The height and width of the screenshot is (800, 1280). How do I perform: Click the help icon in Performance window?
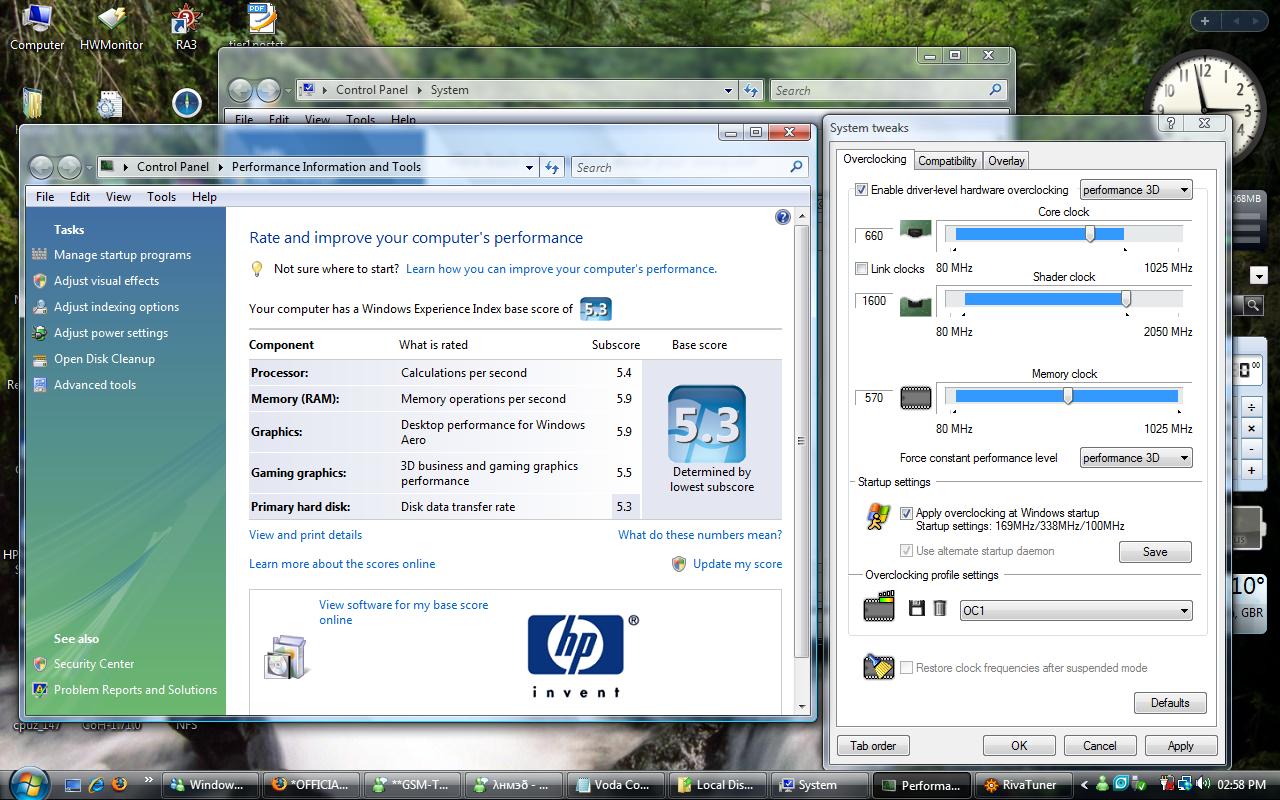[782, 217]
